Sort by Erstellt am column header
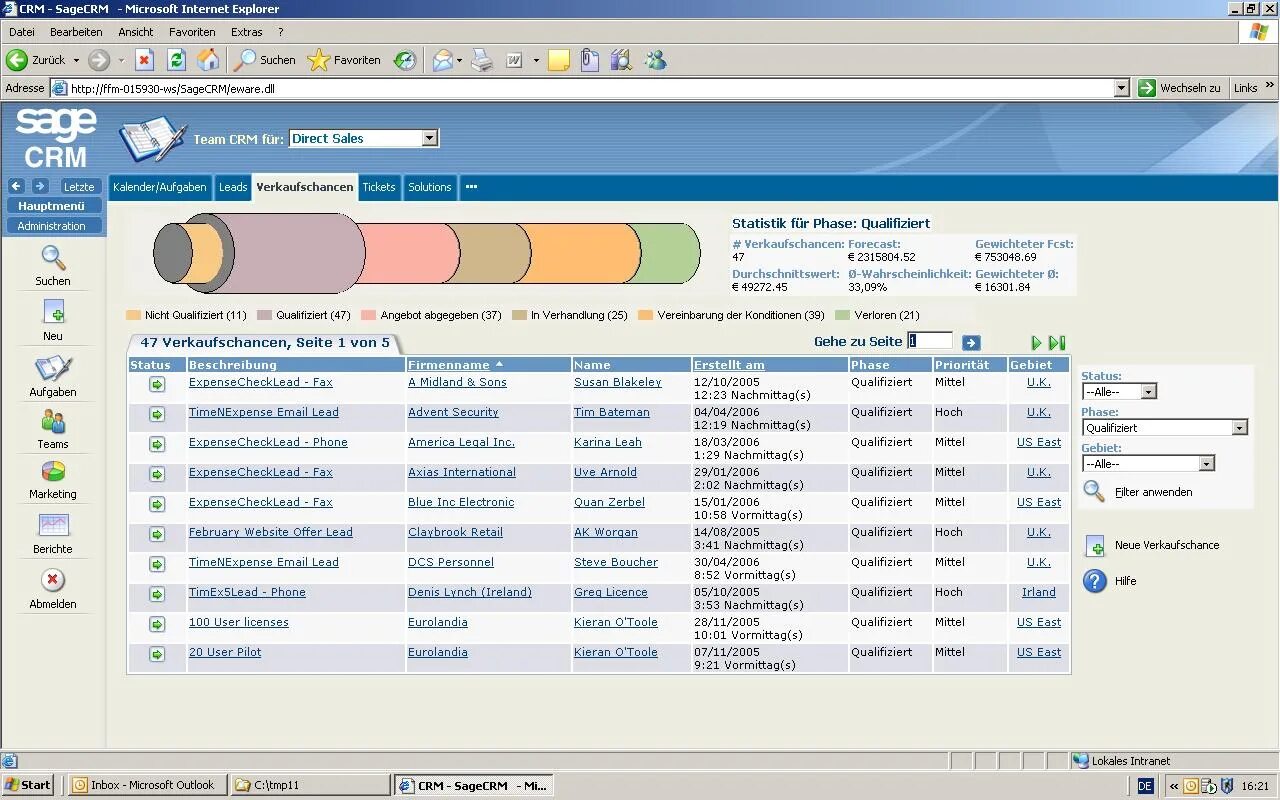 729,365
